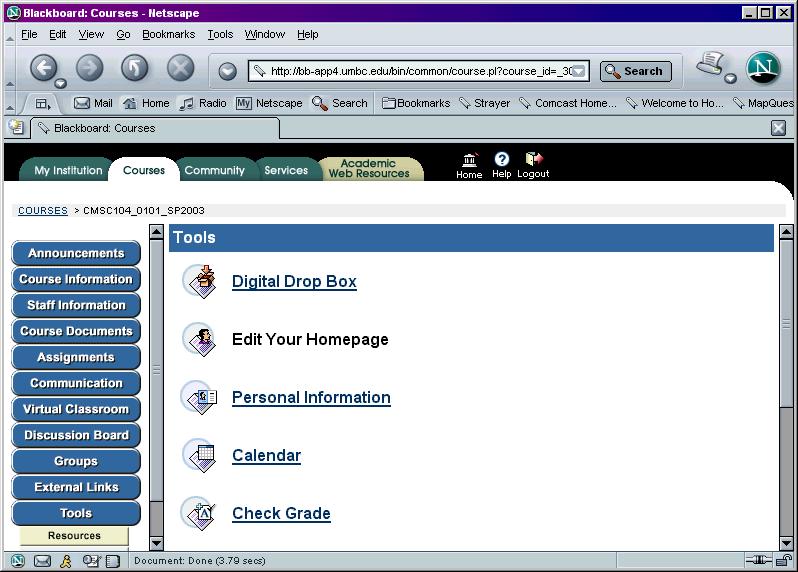The height and width of the screenshot is (572, 798).
Task: Open Instant Messenger status bar icon
Action: pyautogui.click(x=66, y=561)
